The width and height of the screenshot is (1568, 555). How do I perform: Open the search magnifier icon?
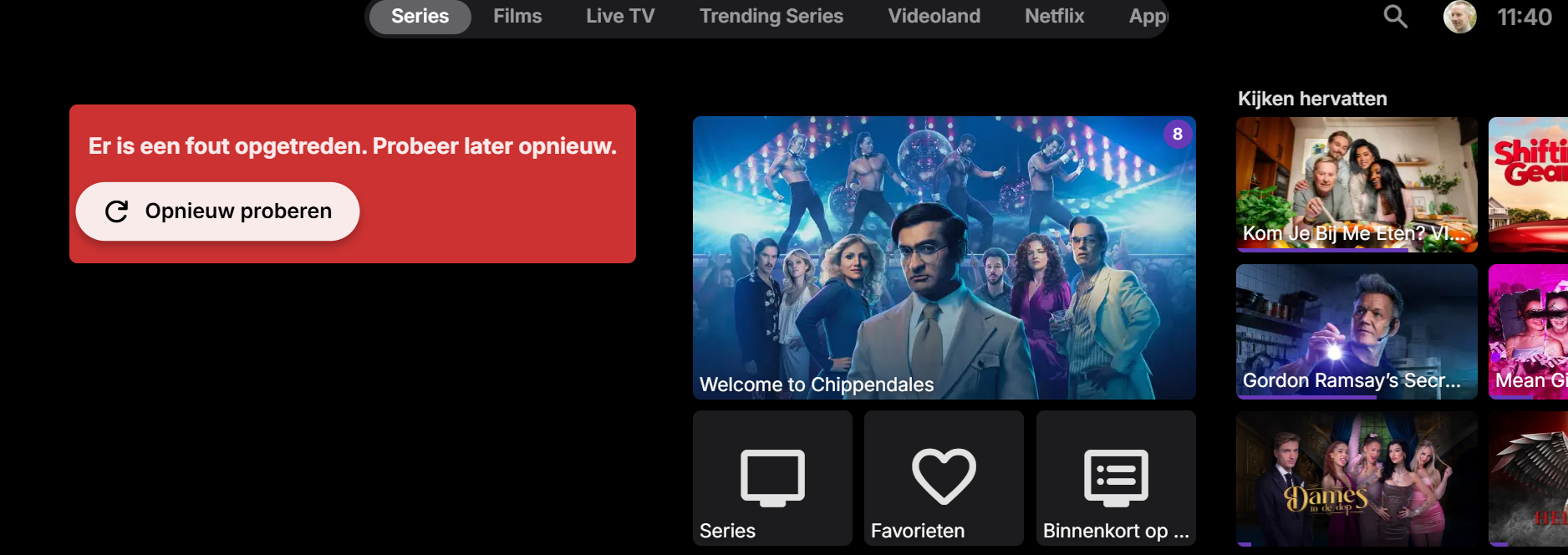click(1395, 17)
